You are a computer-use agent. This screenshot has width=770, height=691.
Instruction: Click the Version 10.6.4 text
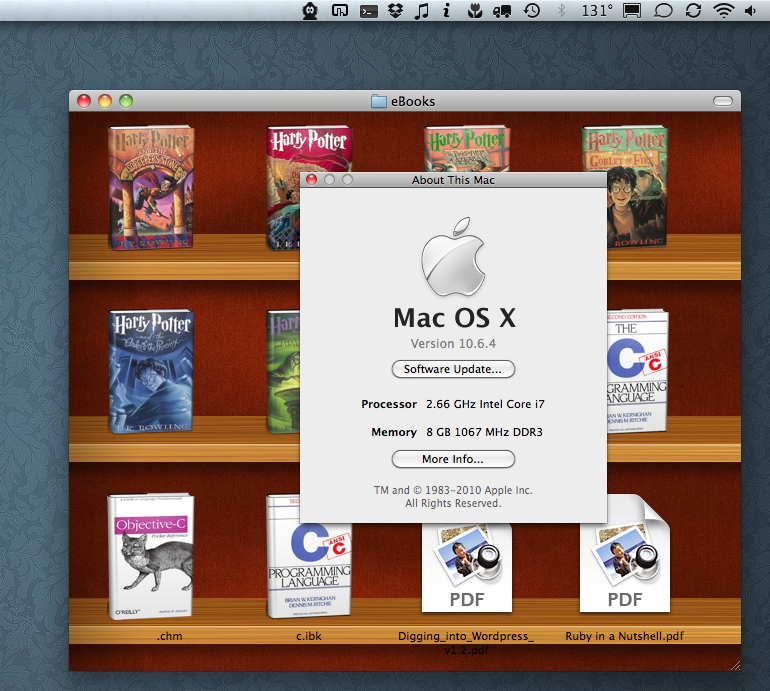pos(453,344)
